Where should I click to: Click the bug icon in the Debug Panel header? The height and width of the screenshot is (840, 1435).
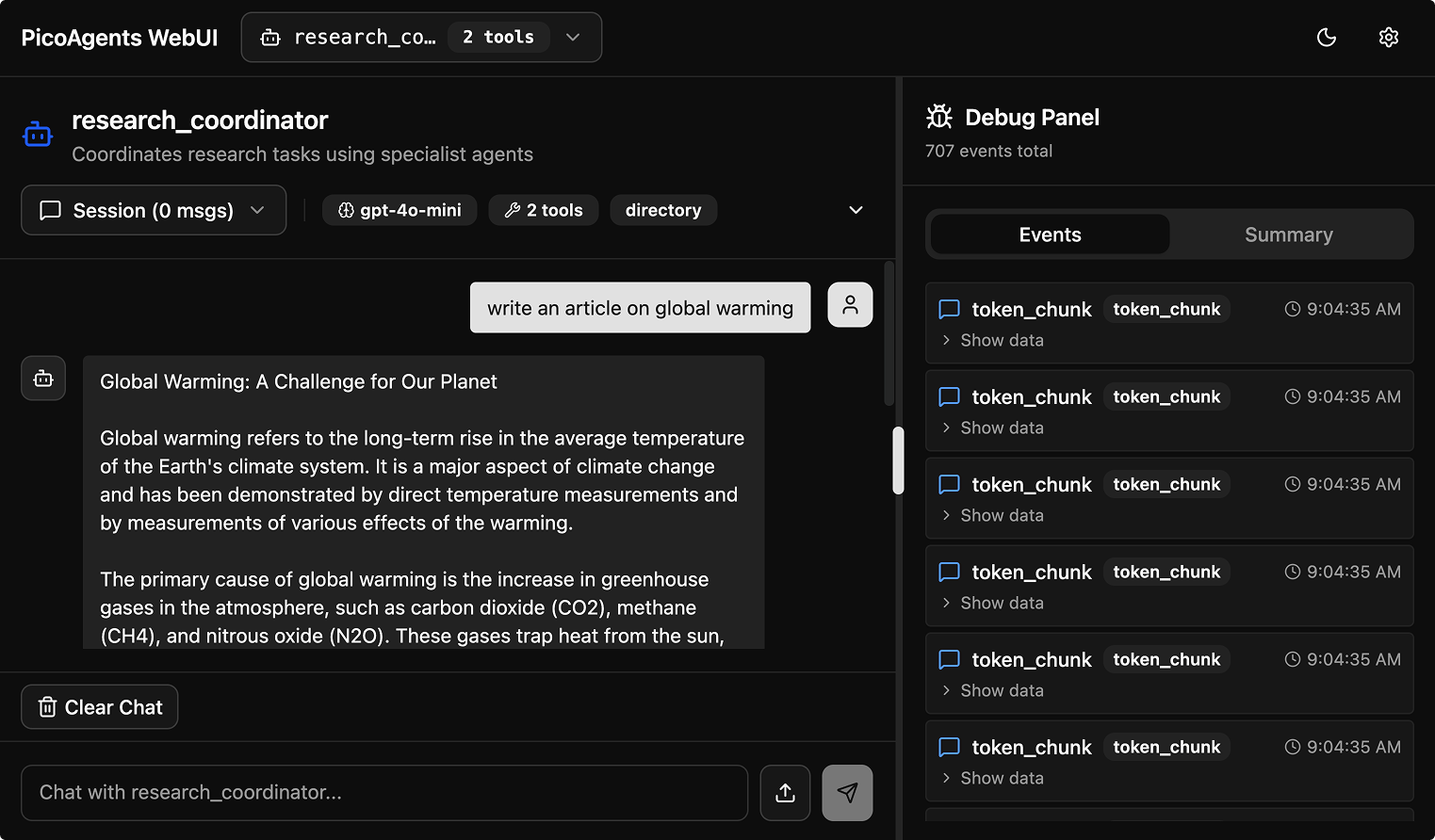coord(939,117)
